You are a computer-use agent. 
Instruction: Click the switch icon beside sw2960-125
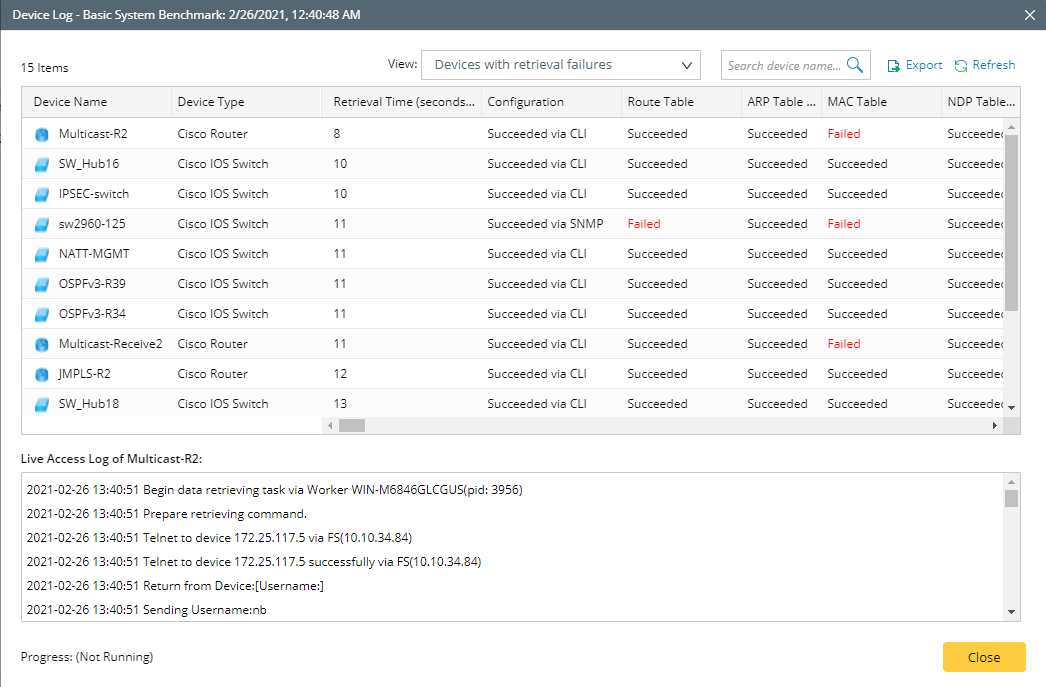tap(42, 224)
